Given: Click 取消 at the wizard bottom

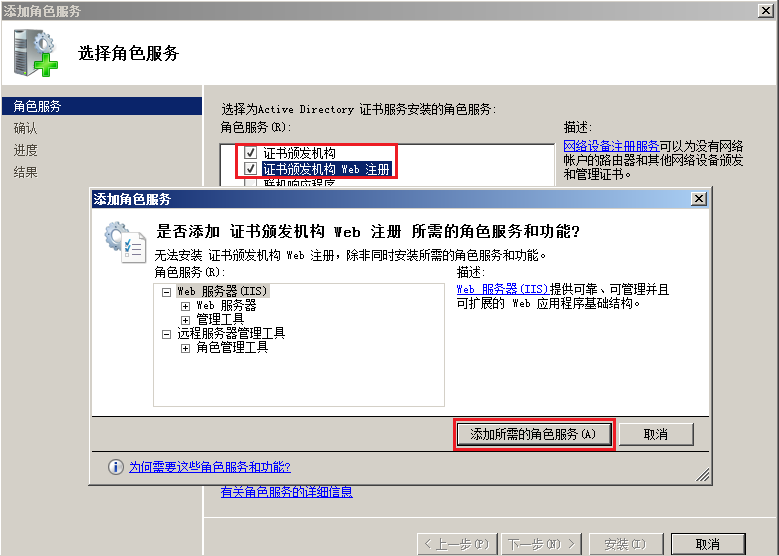Looking at the screenshot, I should (x=708, y=544).
